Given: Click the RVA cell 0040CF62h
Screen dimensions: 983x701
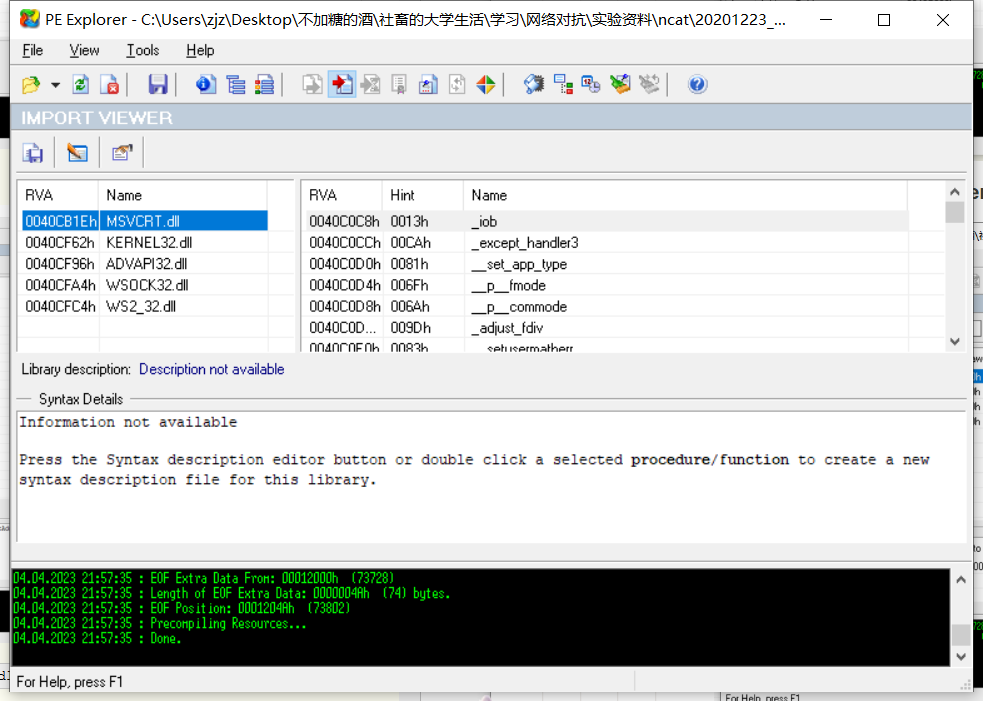Looking at the screenshot, I should click(x=60, y=243).
